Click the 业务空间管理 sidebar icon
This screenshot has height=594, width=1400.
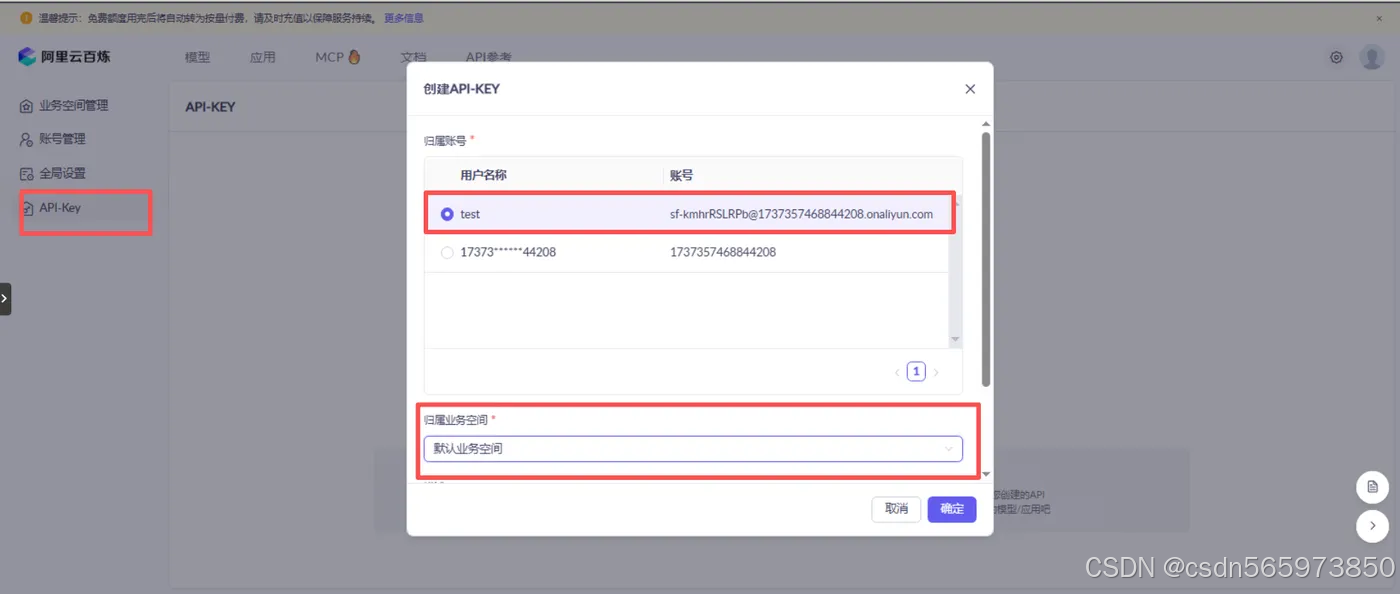[x=27, y=105]
